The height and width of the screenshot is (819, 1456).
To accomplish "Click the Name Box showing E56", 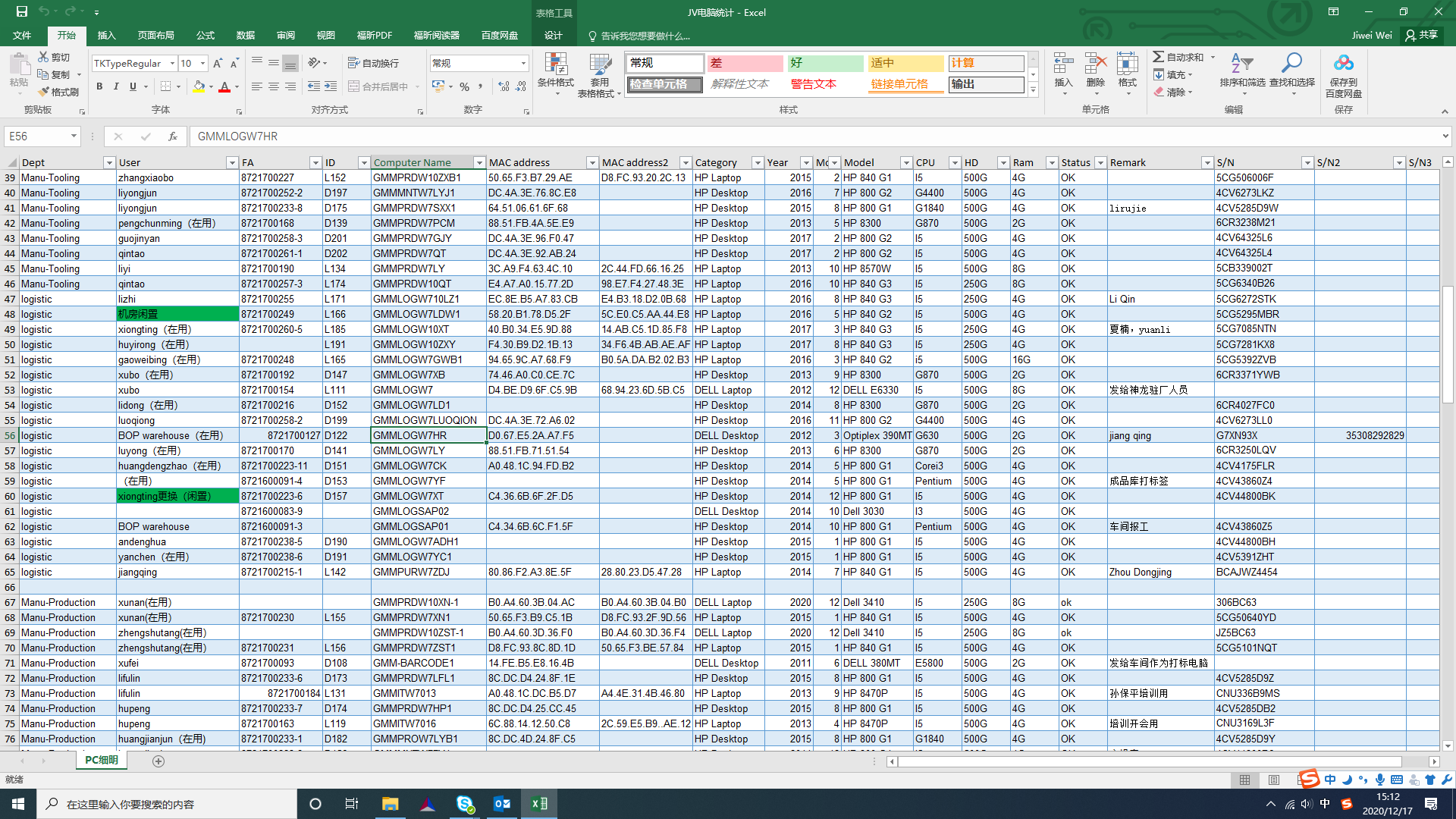I will click(36, 136).
